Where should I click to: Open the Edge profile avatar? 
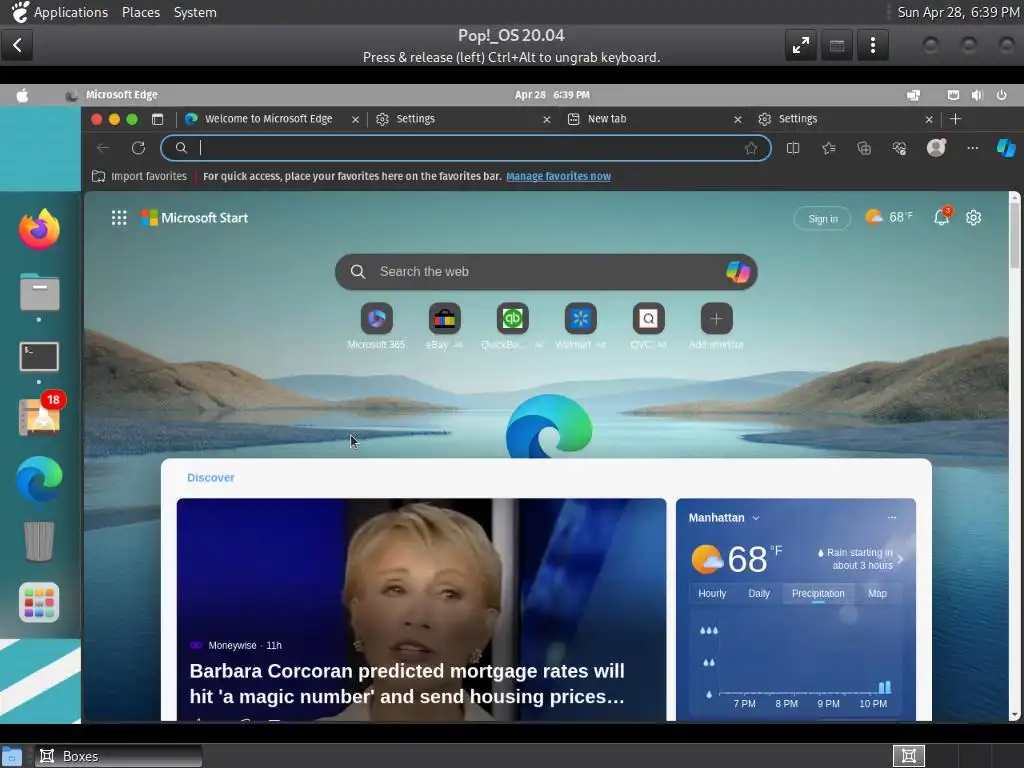point(936,148)
